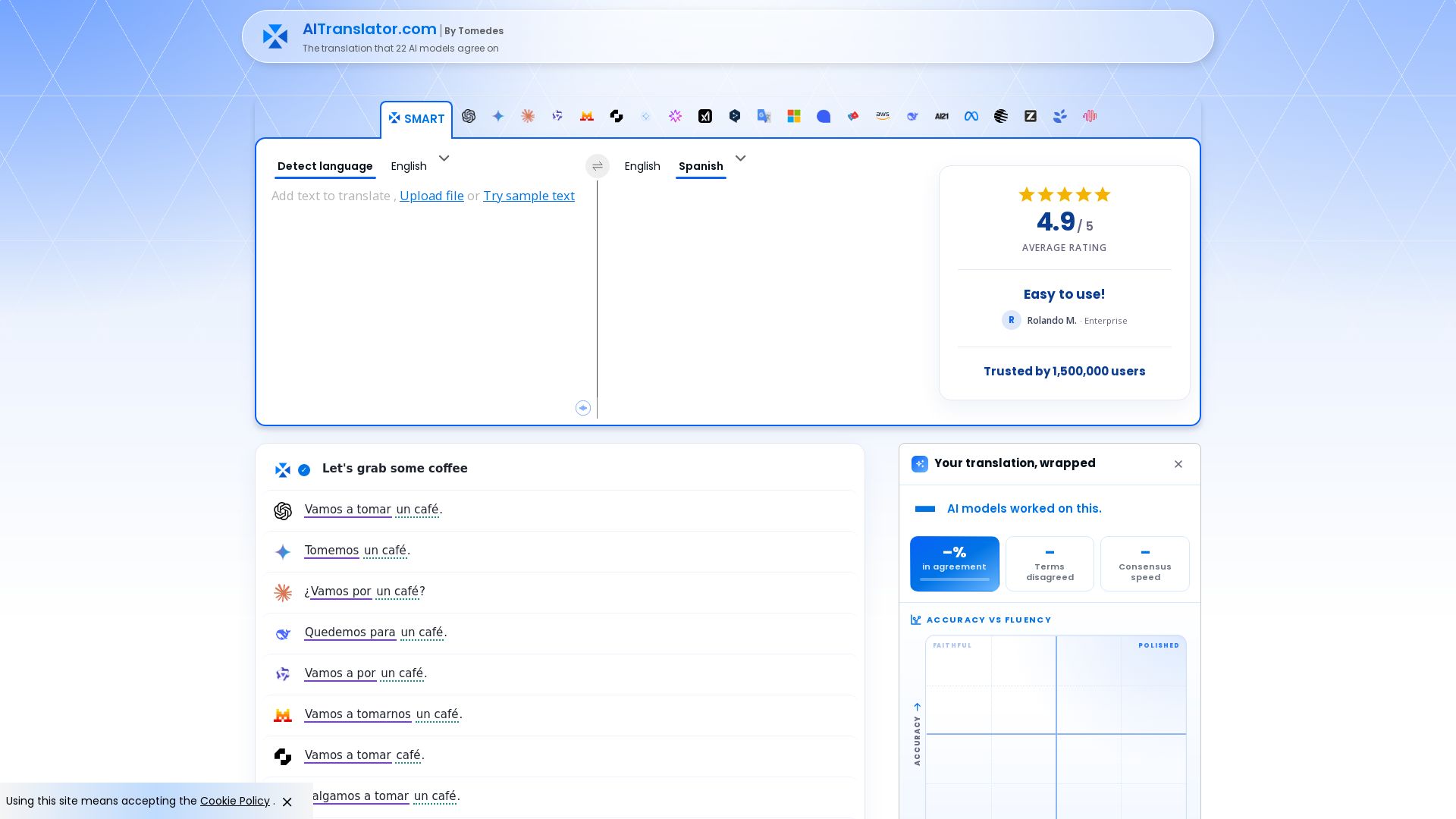Select the blue leaf model icon
1456x819 pixels.
coord(1060,116)
